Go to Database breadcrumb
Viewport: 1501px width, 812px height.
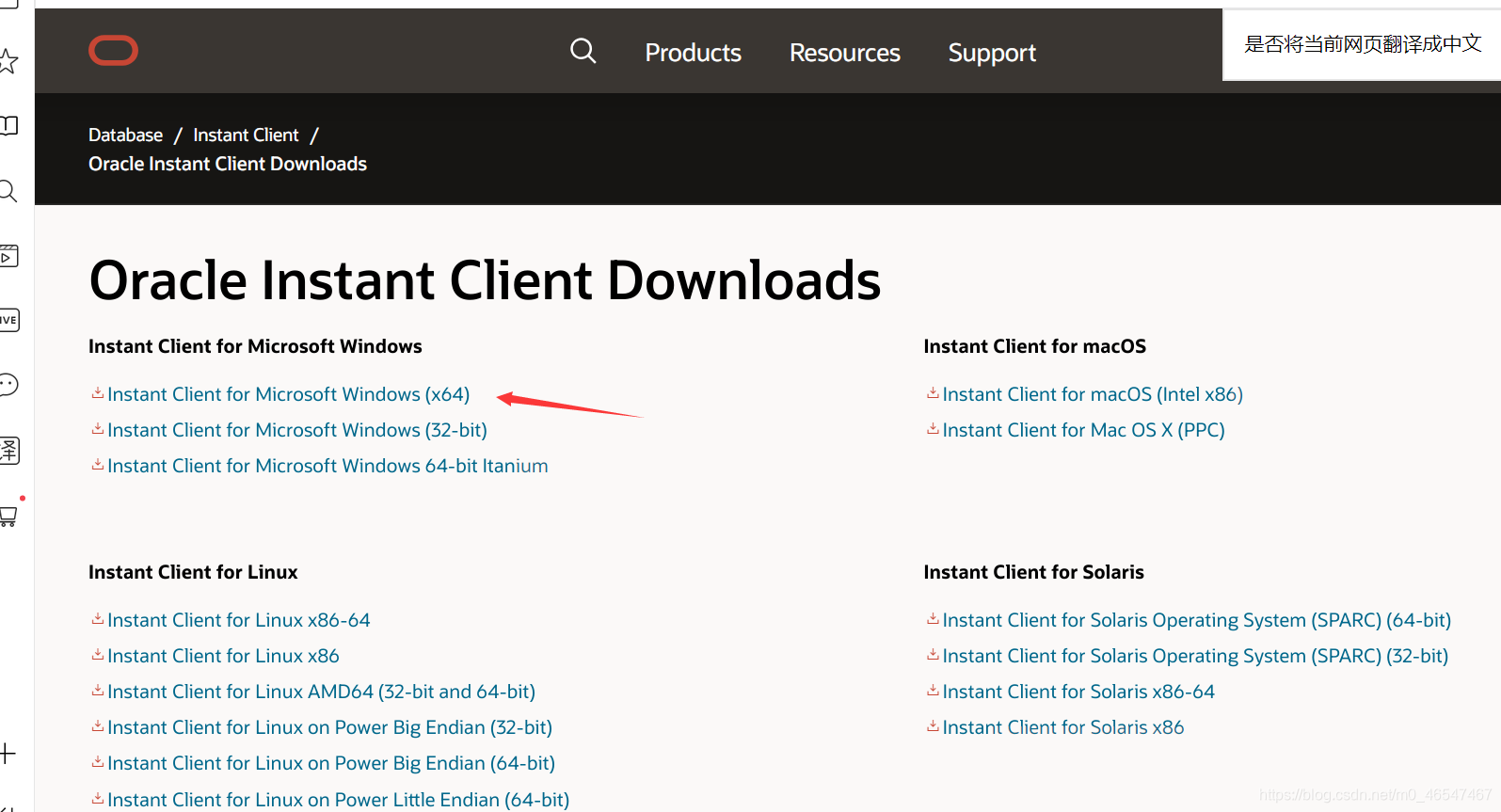click(x=125, y=135)
